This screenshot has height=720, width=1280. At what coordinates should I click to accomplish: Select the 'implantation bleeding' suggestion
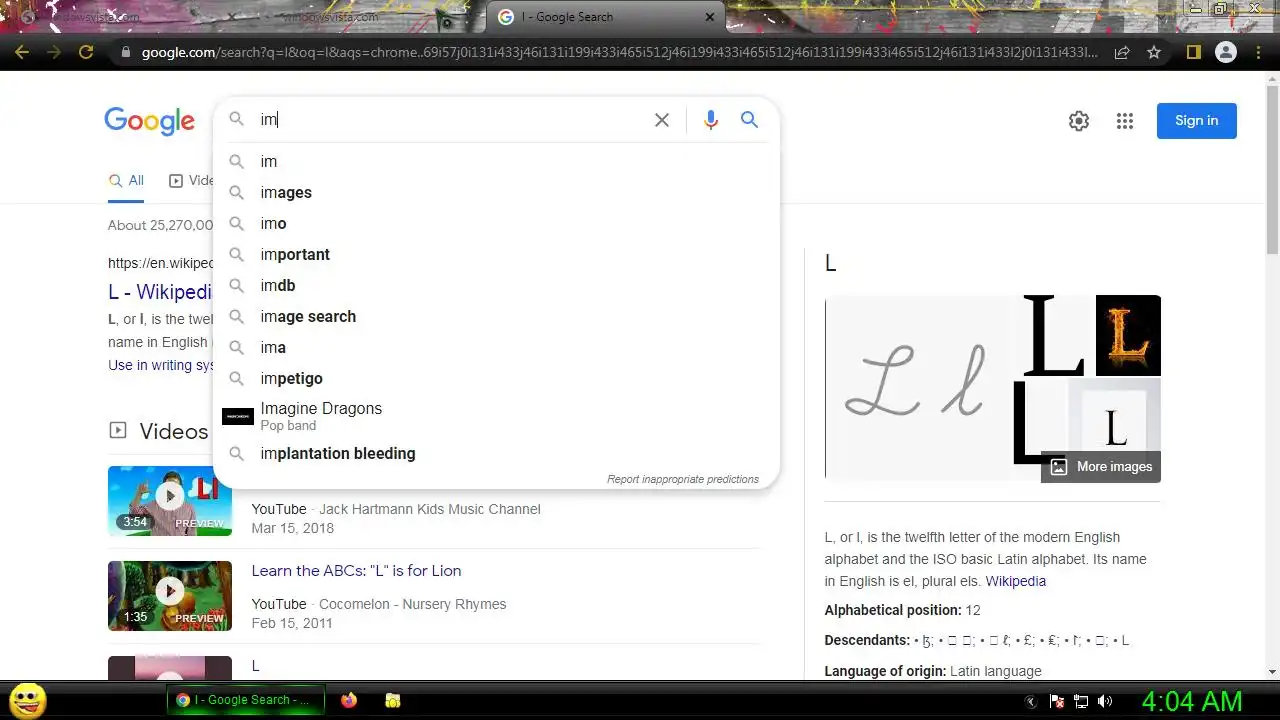tap(496, 453)
